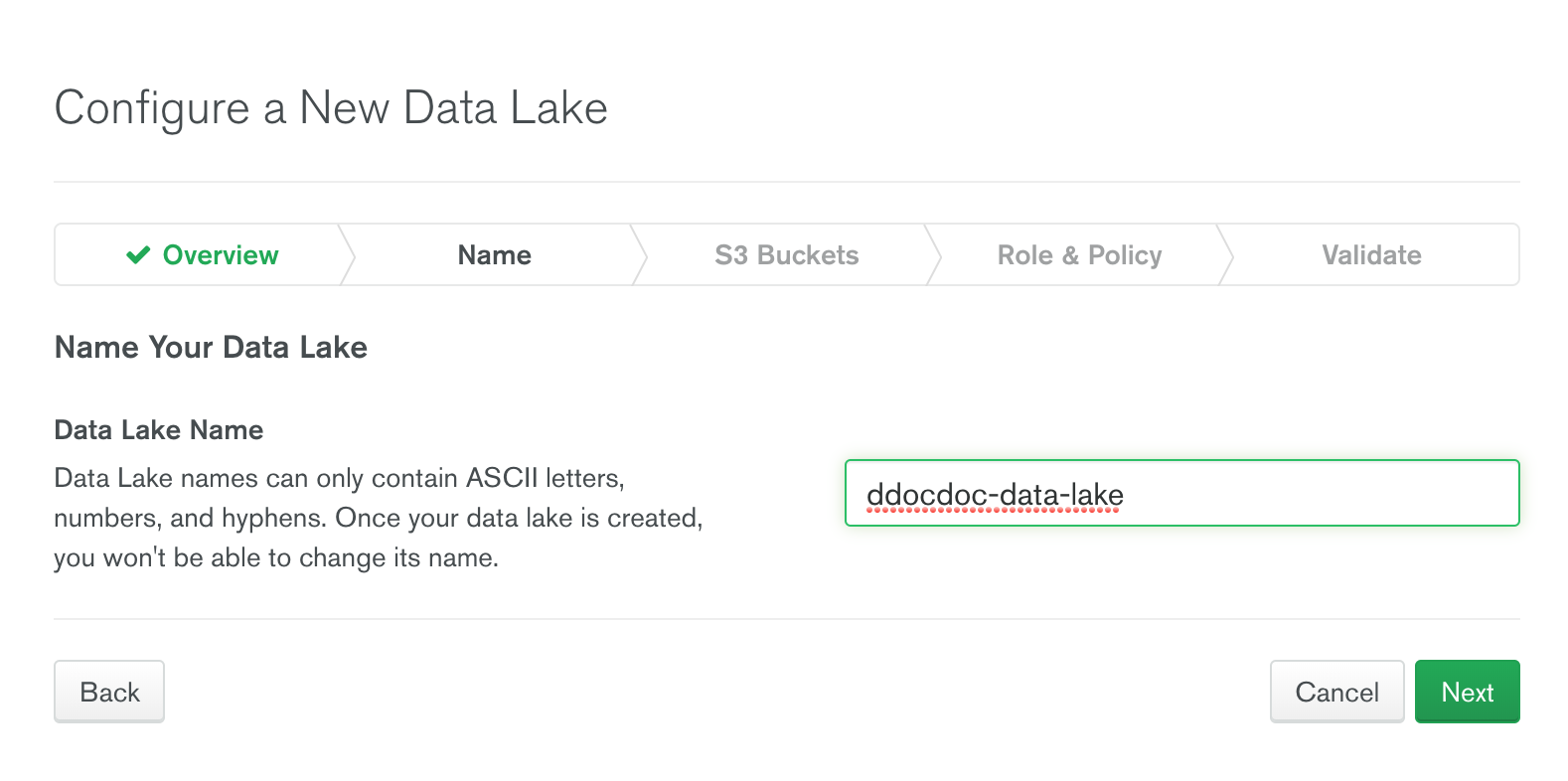This screenshot has height=781, width=1568.
Task: Switch to the Validate step
Action: click(x=1371, y=255)
